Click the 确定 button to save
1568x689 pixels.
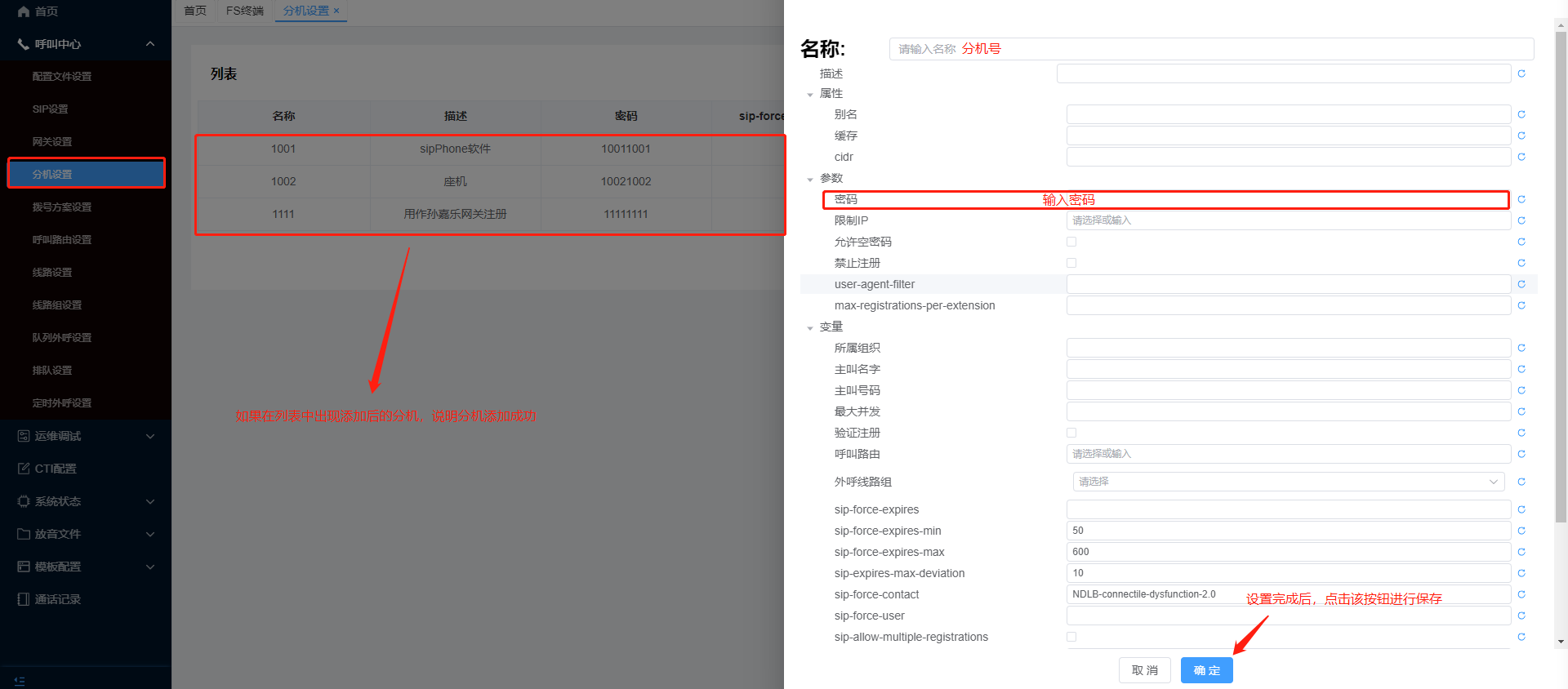click(x=1206, y=670)
